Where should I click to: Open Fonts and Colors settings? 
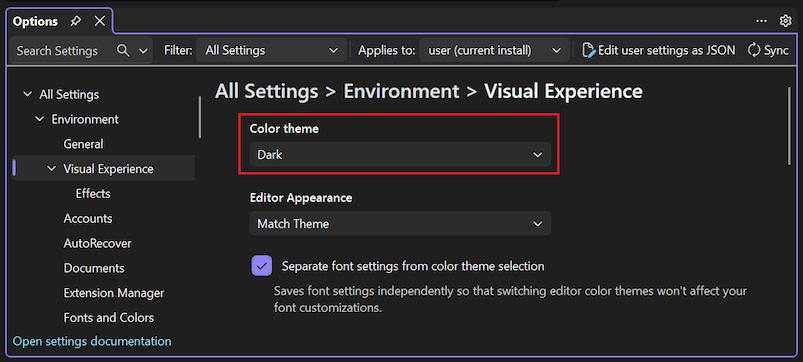pos(109,318)
